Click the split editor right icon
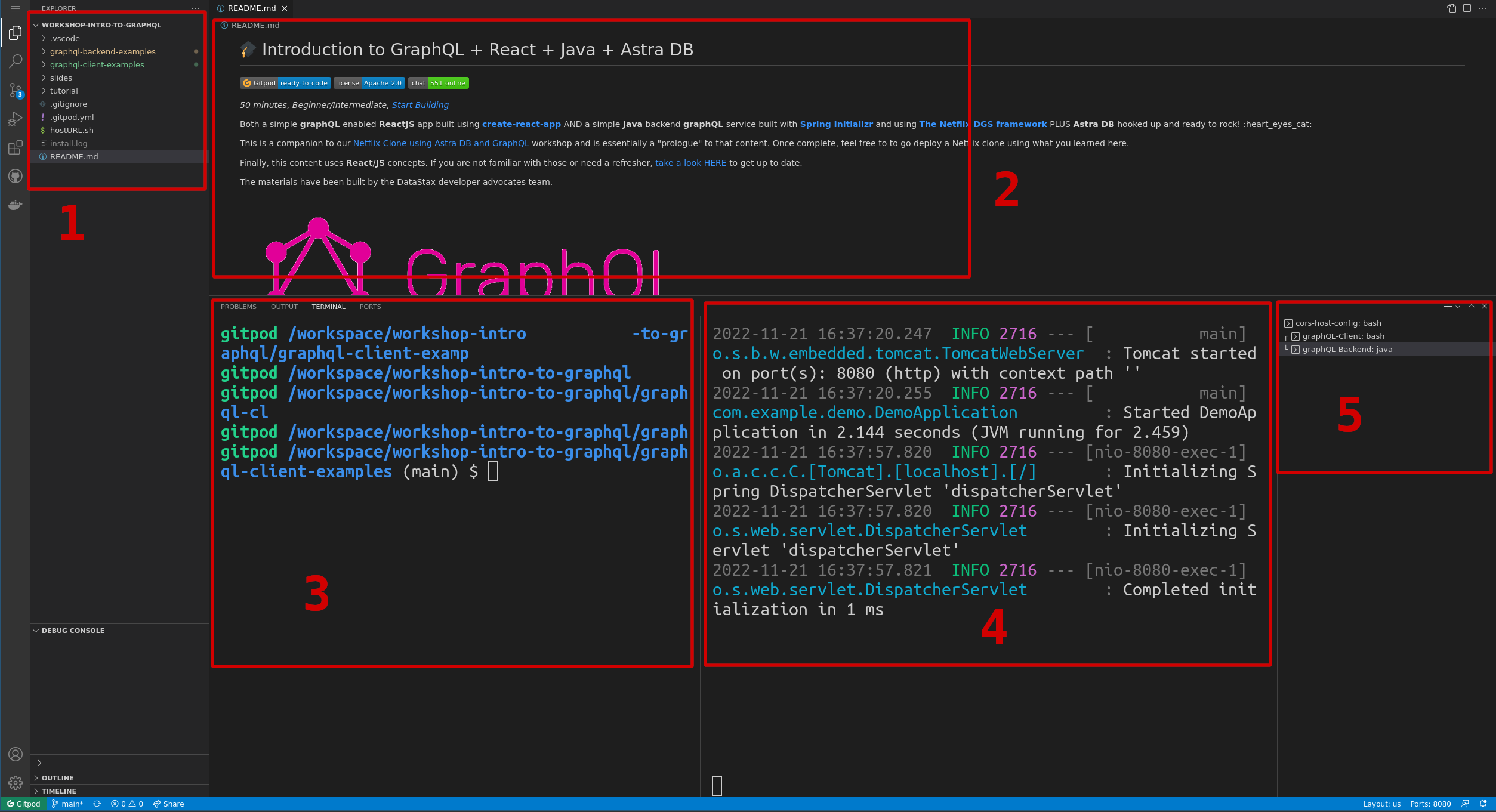 tap(1467, 8)
